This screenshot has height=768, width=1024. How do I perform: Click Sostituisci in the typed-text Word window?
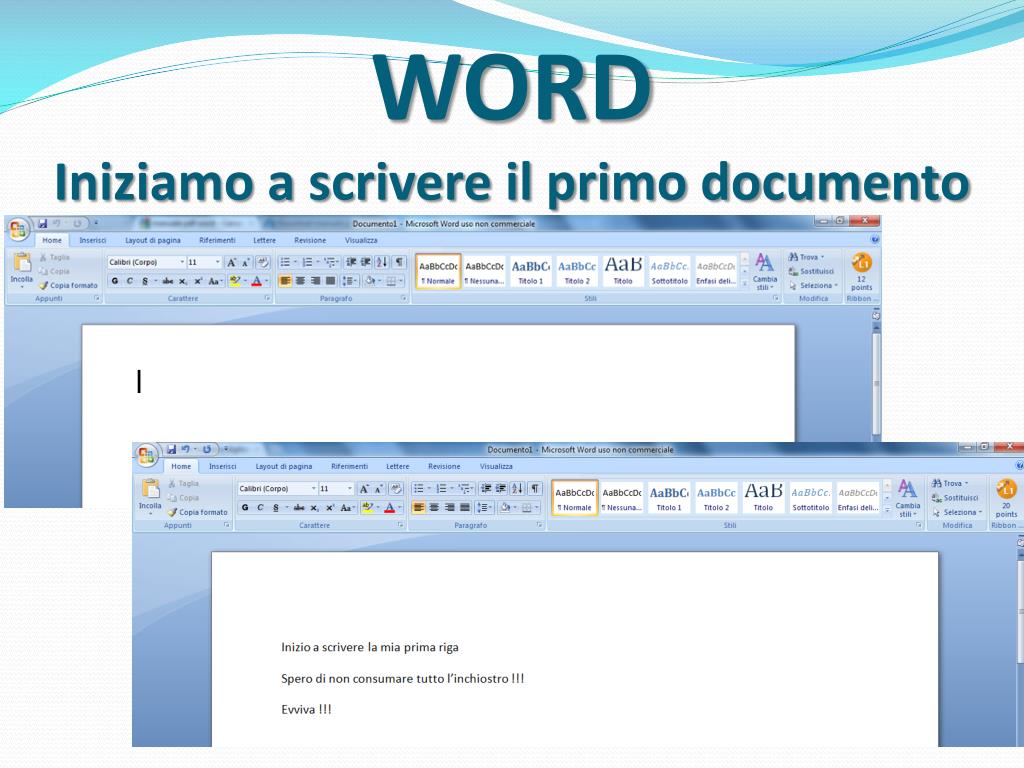tap(955, 498)
